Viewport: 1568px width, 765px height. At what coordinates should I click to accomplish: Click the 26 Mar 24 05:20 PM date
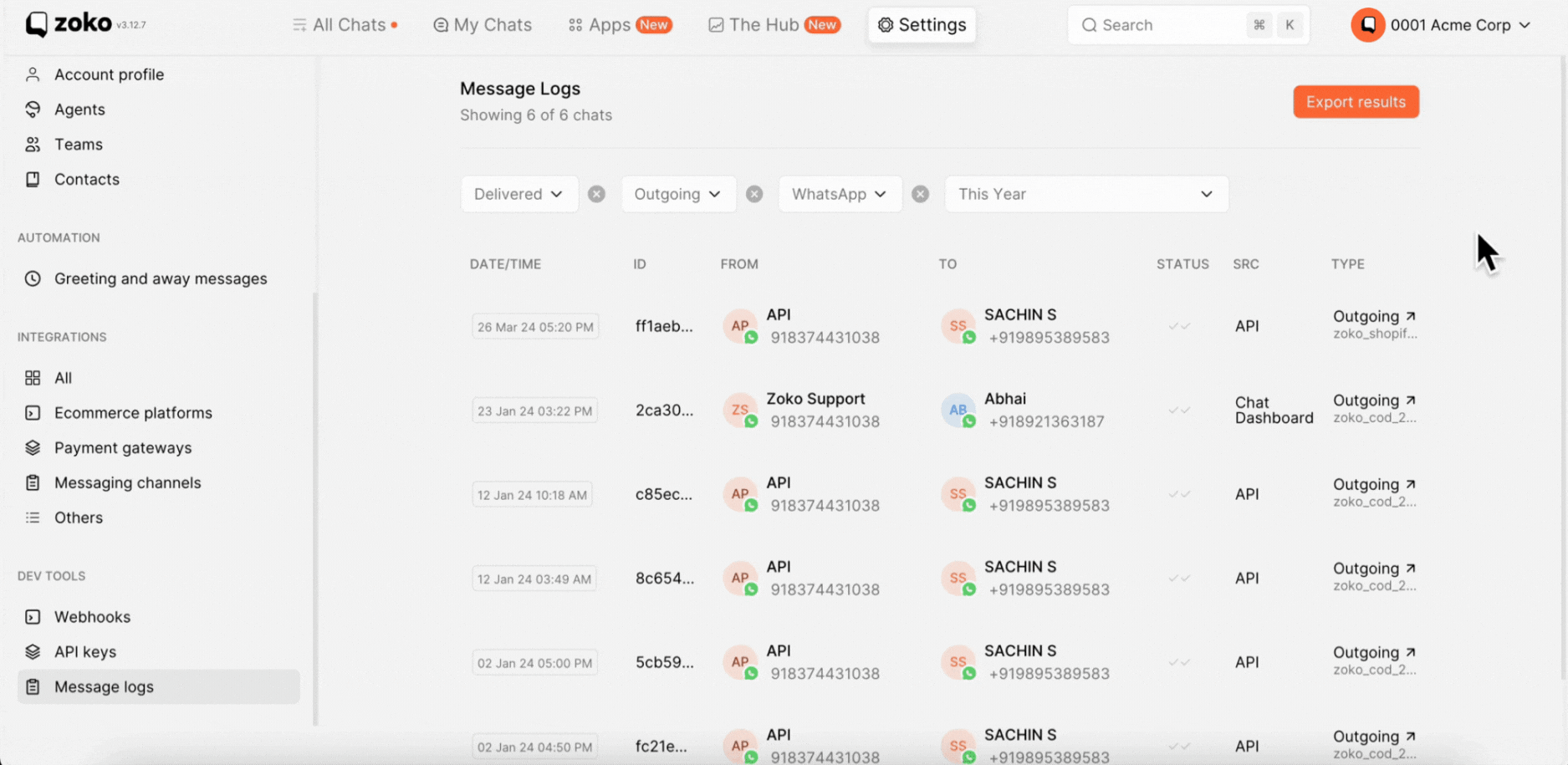[x=535, y=327]
